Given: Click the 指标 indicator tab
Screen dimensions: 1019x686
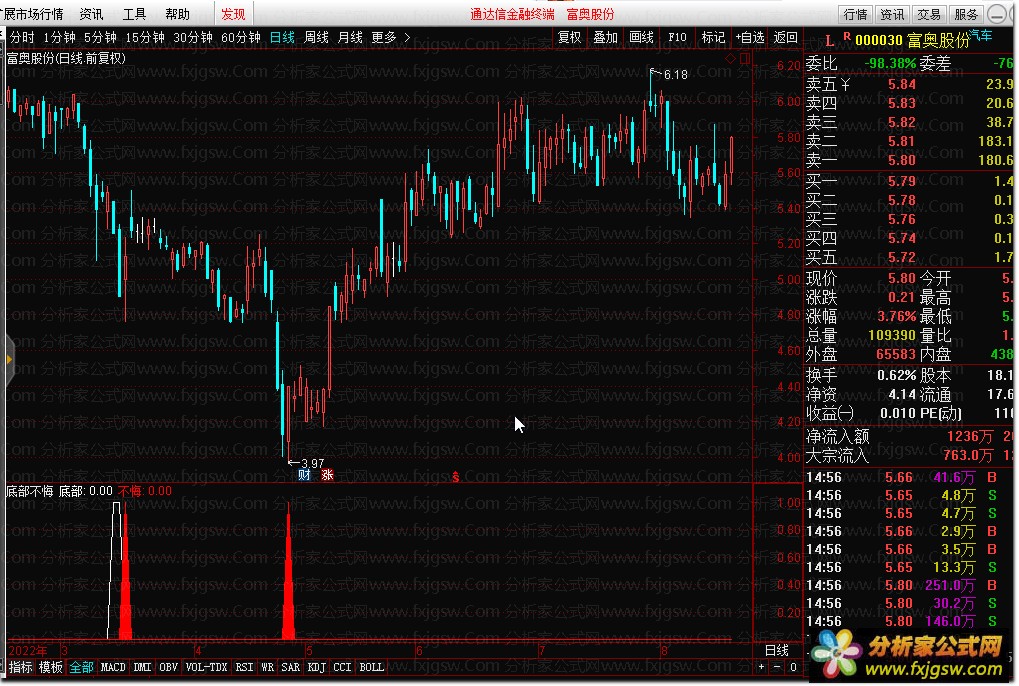Looking at the screenshot, I should (x=20, y=667).
